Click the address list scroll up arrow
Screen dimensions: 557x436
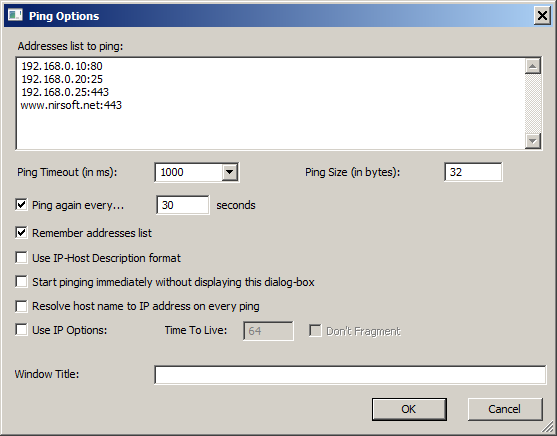click(x=532, y=66)
